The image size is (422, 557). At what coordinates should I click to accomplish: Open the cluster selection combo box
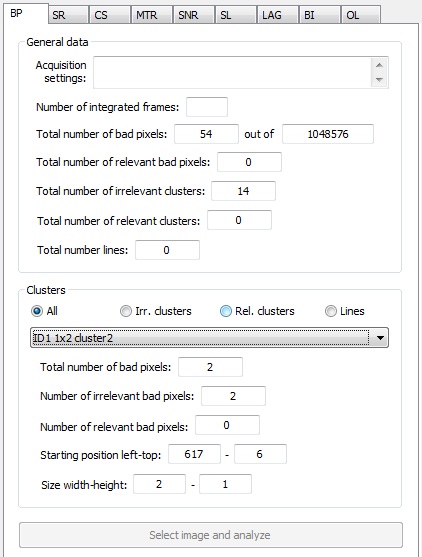coord(209,337)
